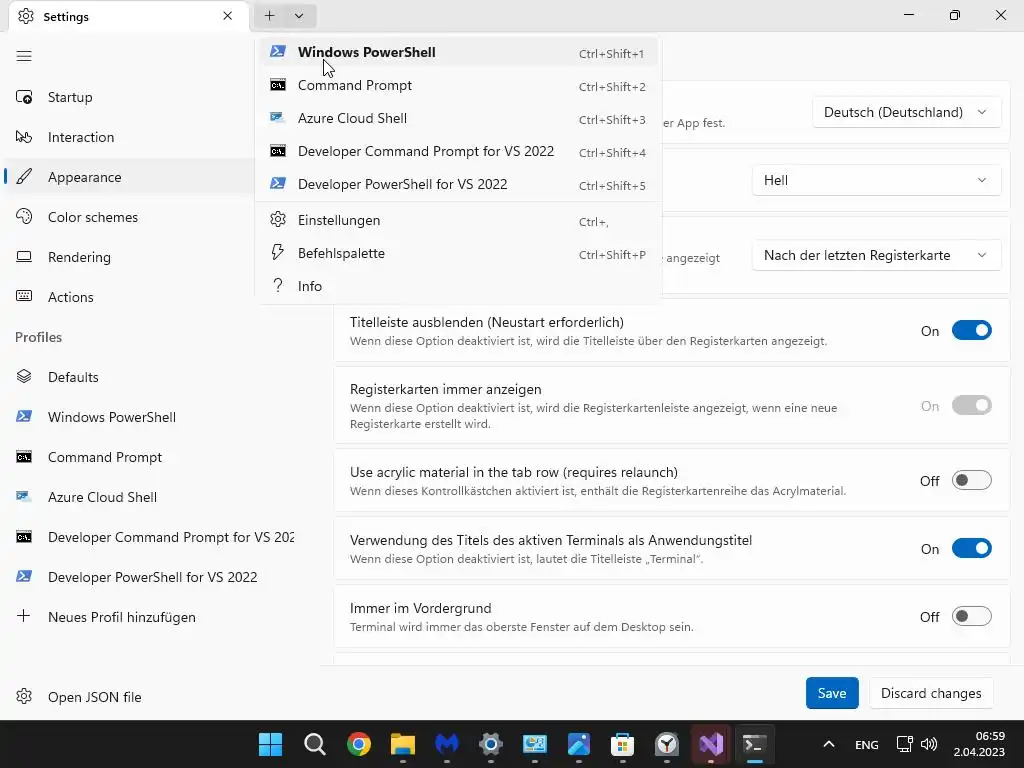
Task: Show hidden system tray icons chevron
Action: (x=829, y=744)
